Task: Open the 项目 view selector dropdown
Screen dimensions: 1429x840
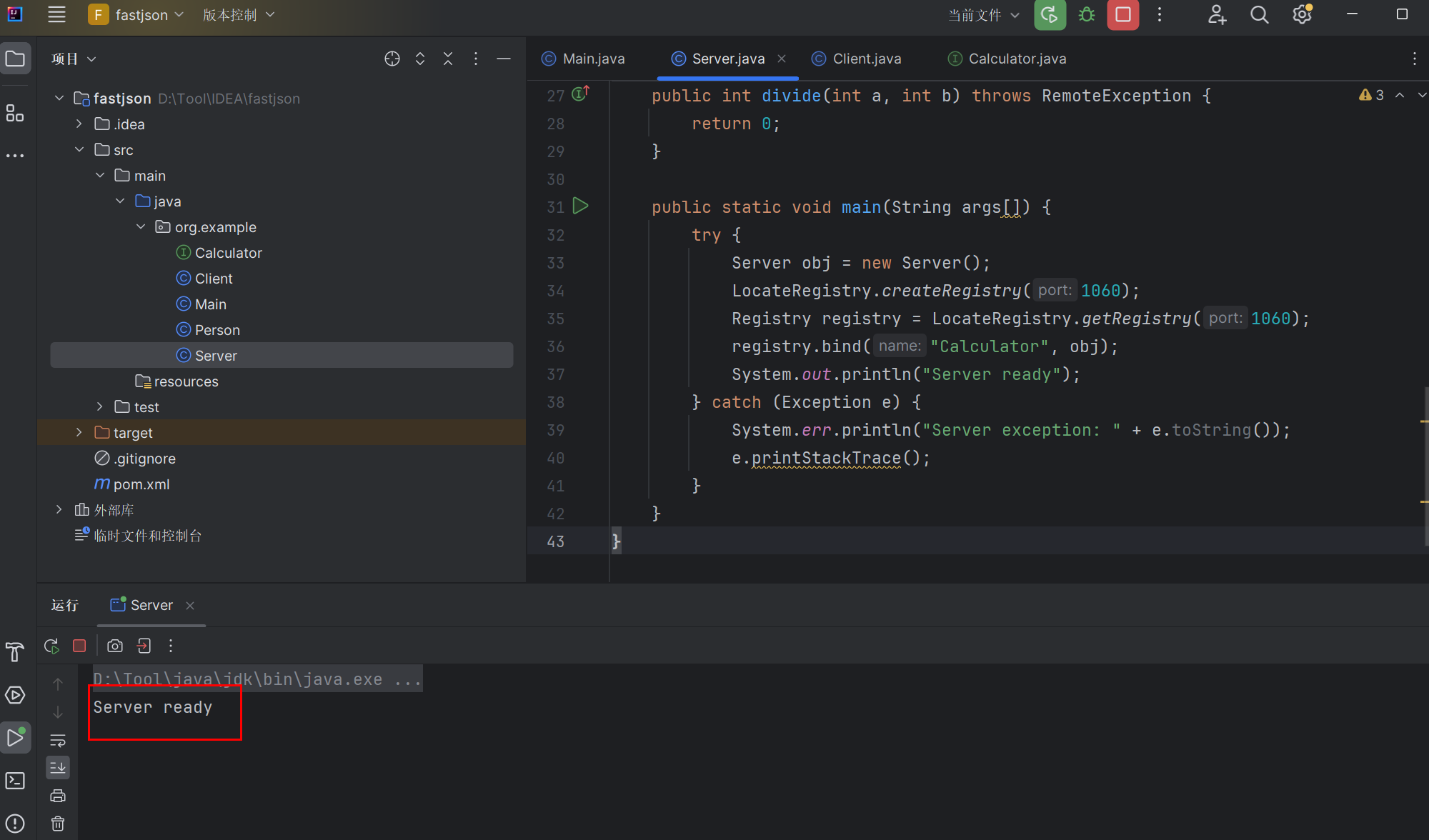Action: 74,59
